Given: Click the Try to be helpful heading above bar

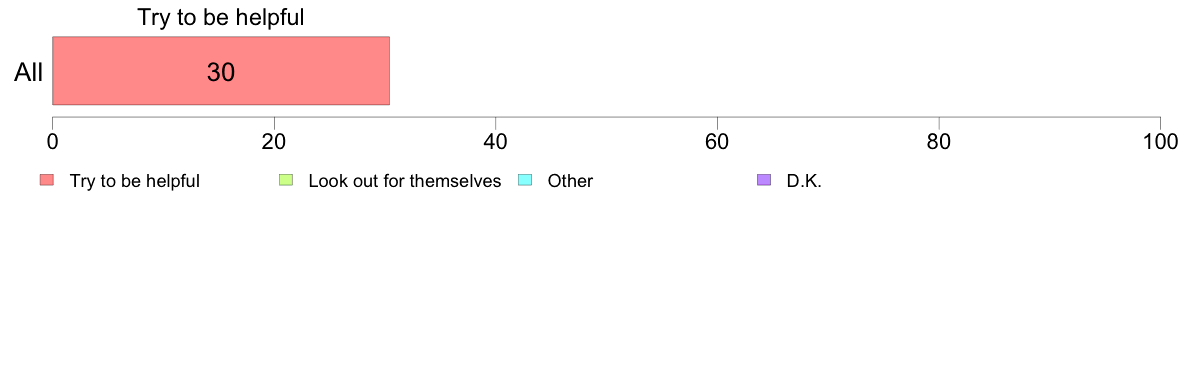Looking at the screenshot, I should [x=220, y=17].
